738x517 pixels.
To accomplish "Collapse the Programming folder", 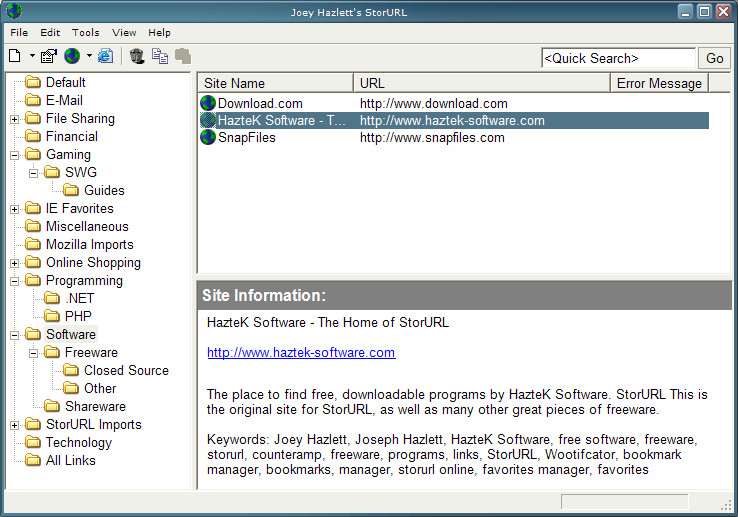I will point(15,281).
